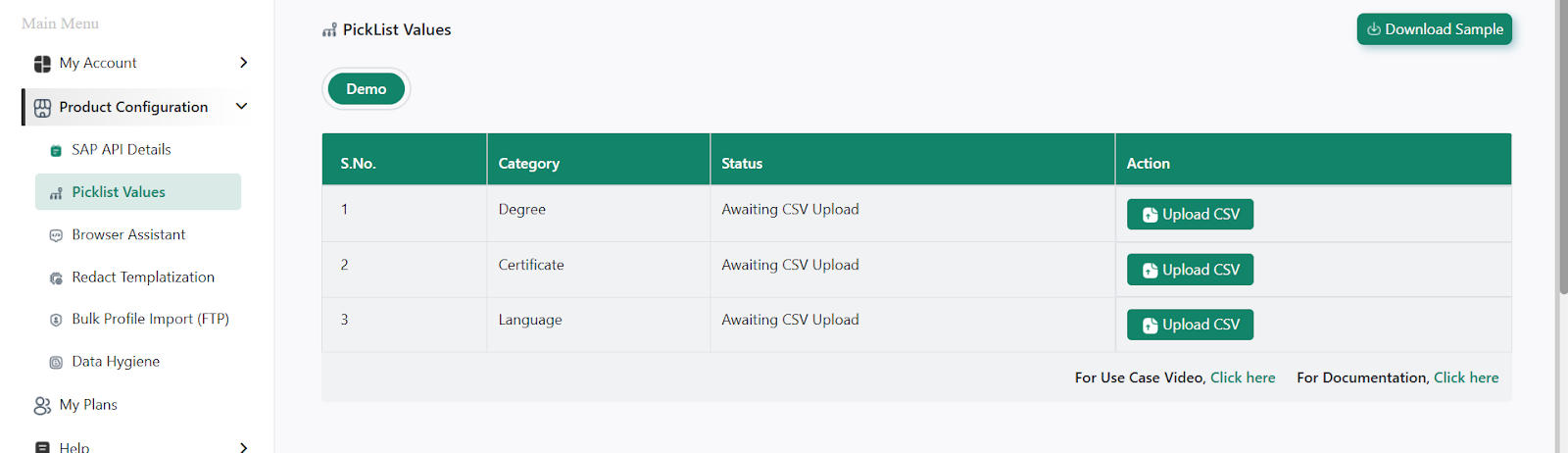Upload CSV for the Degree category

tap(1190, 215)
